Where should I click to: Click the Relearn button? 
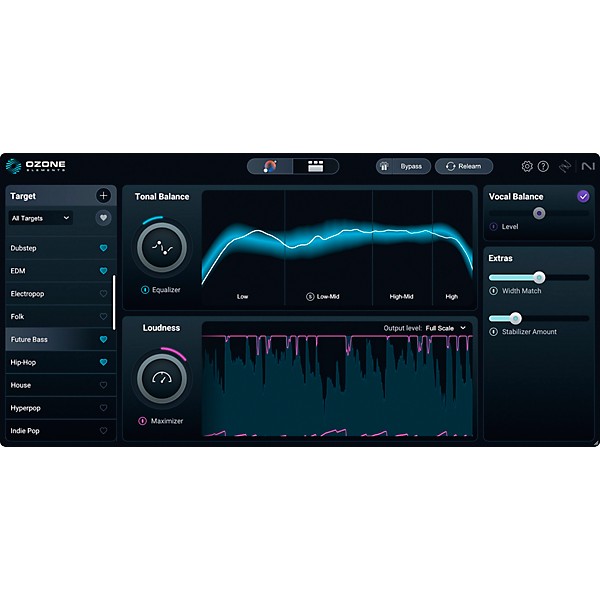point(464,166)
